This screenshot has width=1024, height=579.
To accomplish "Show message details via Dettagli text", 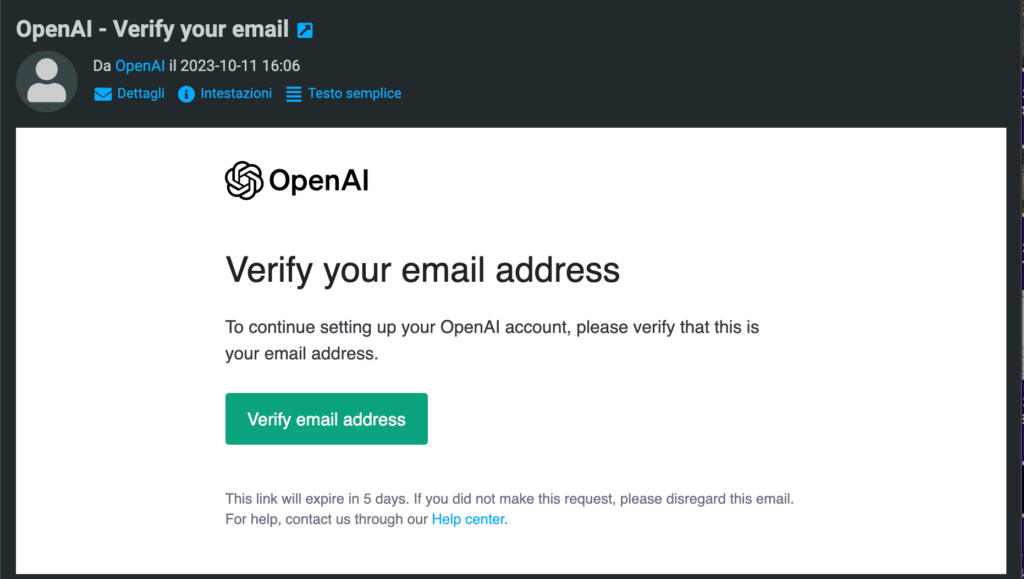I will [142, 93].
